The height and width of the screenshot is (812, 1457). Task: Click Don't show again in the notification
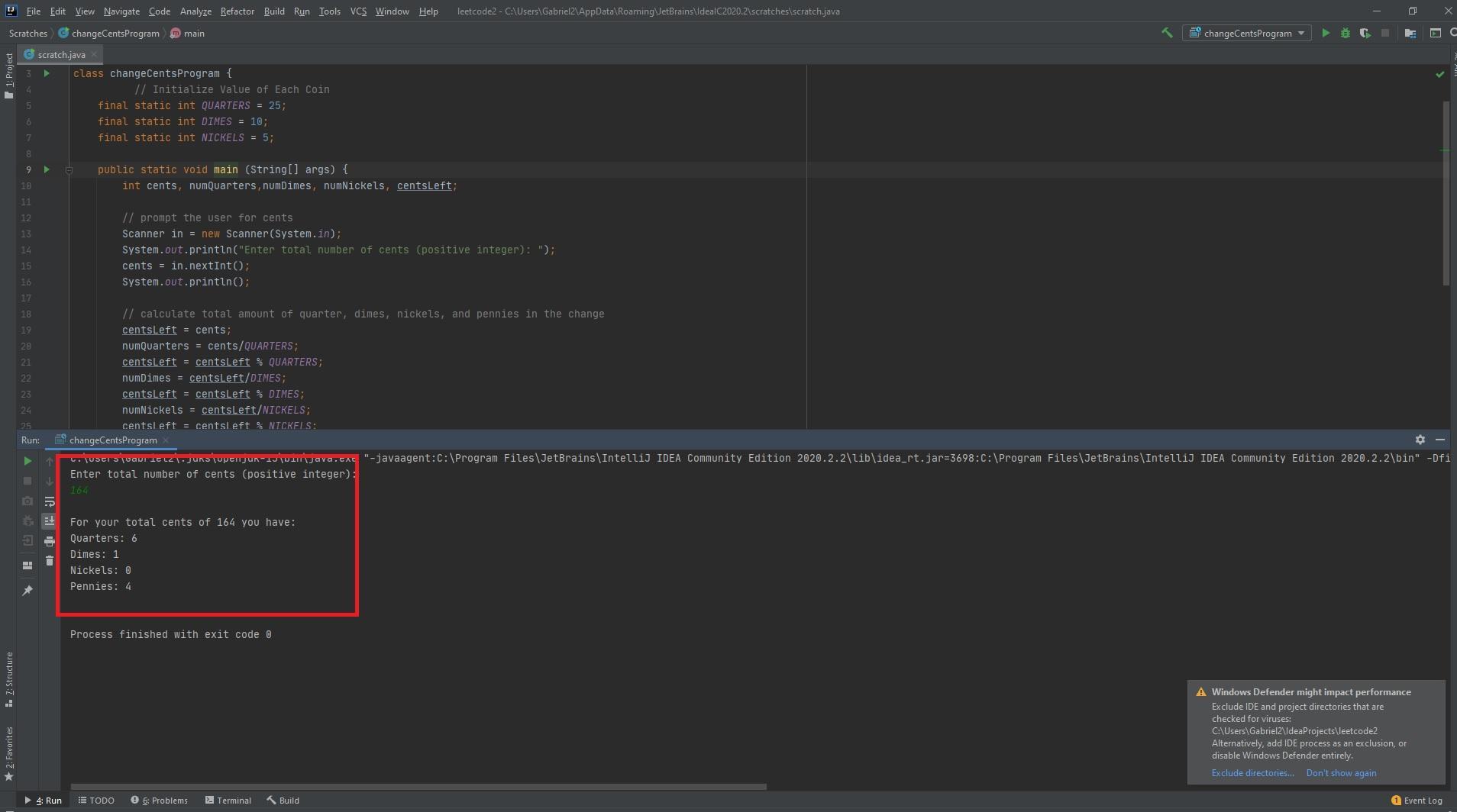coord(1341,773)
